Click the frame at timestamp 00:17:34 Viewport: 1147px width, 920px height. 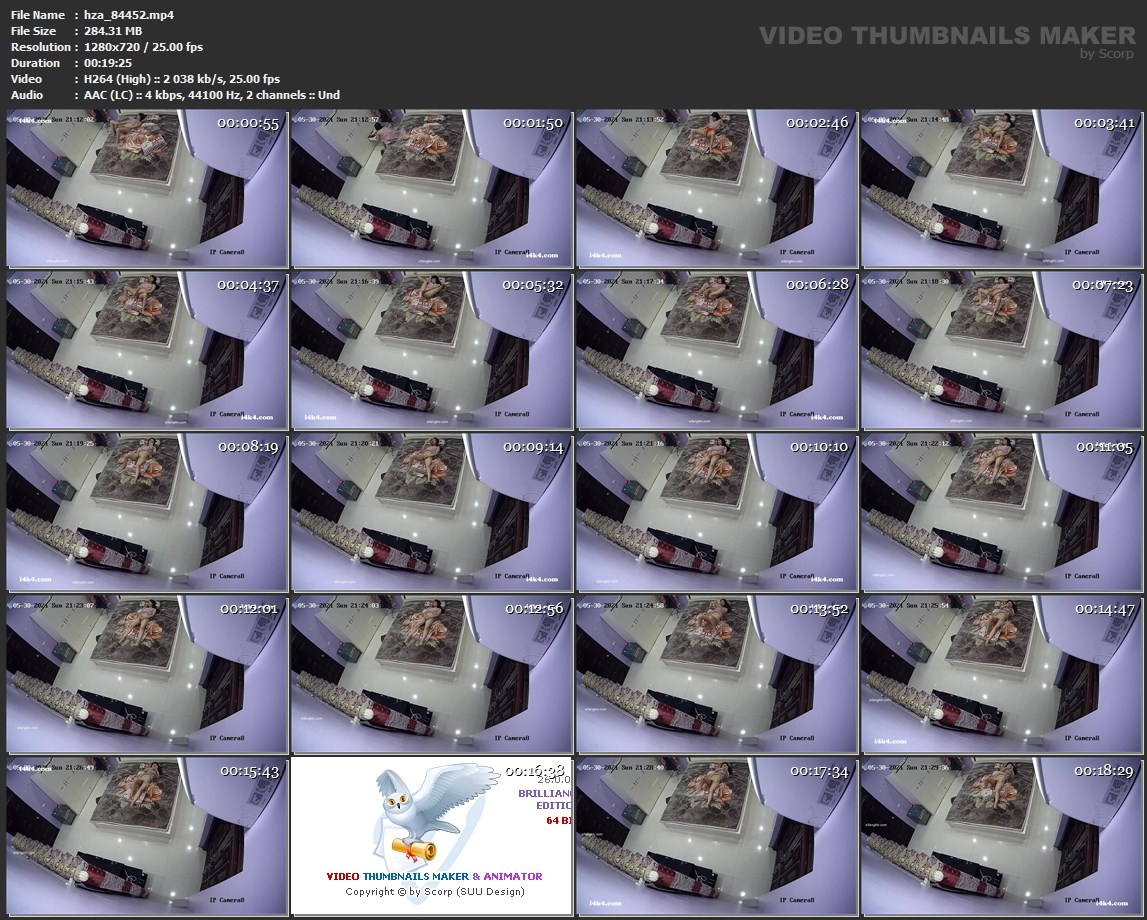pos(717,837)
